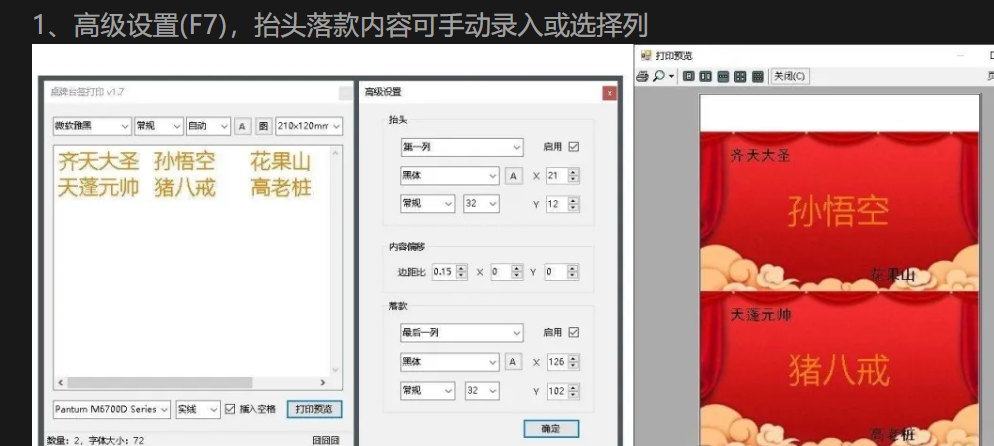The width and height of the screenshot is (994, 446).
Task: Open the 黑体 font dropdown under 落款
Action: [450, 362]
